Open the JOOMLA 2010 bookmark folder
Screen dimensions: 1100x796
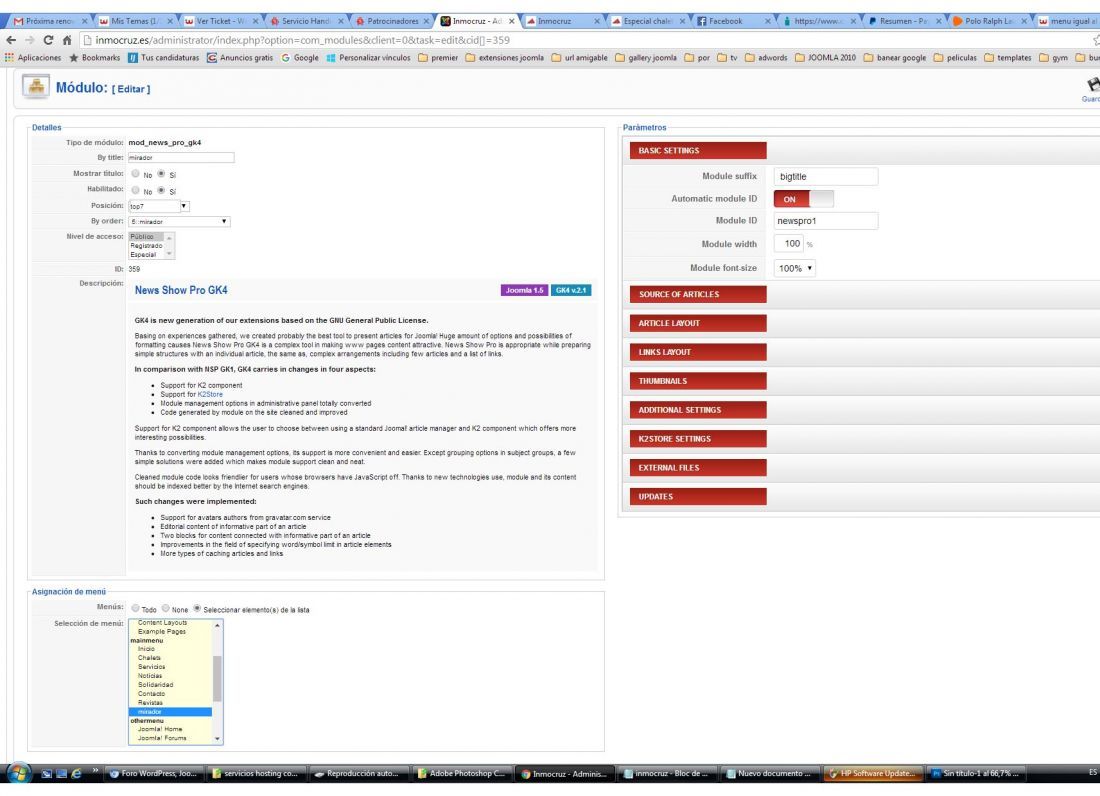pos(825,58)
